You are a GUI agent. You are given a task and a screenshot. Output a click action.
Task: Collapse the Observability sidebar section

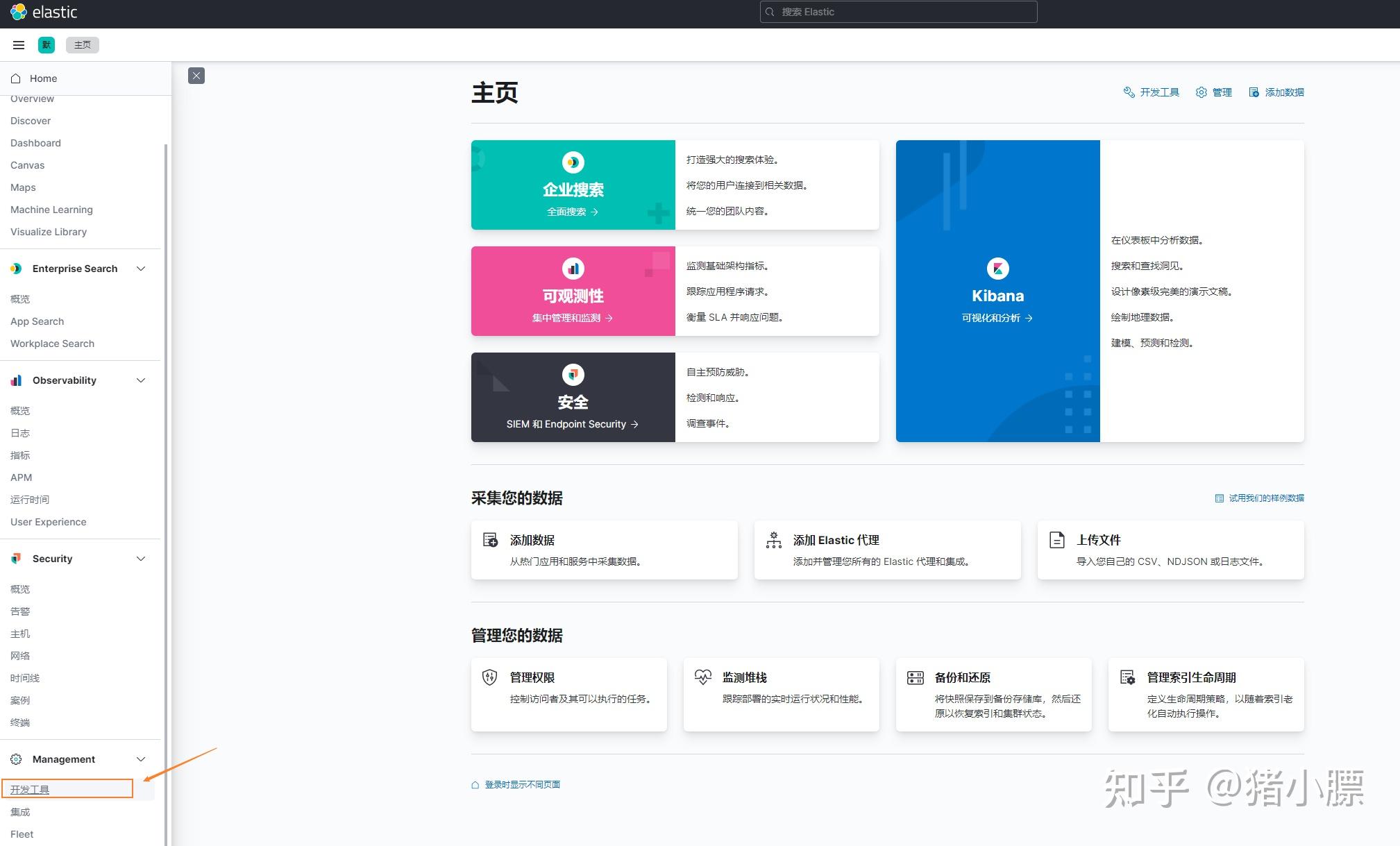141,380
